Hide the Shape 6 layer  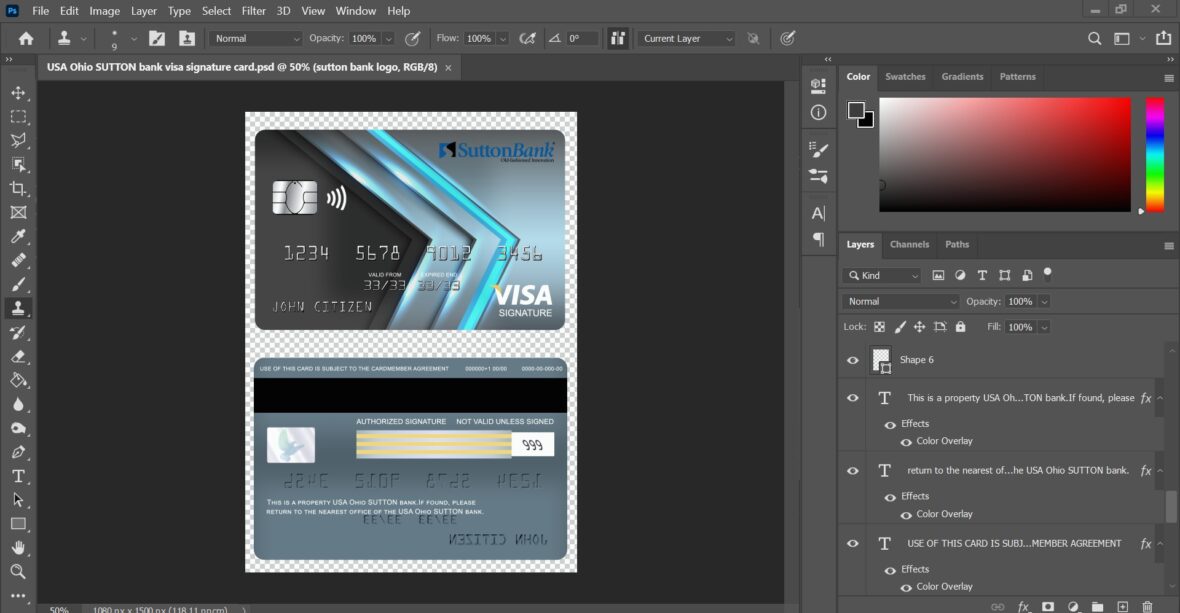coord(853,359)
